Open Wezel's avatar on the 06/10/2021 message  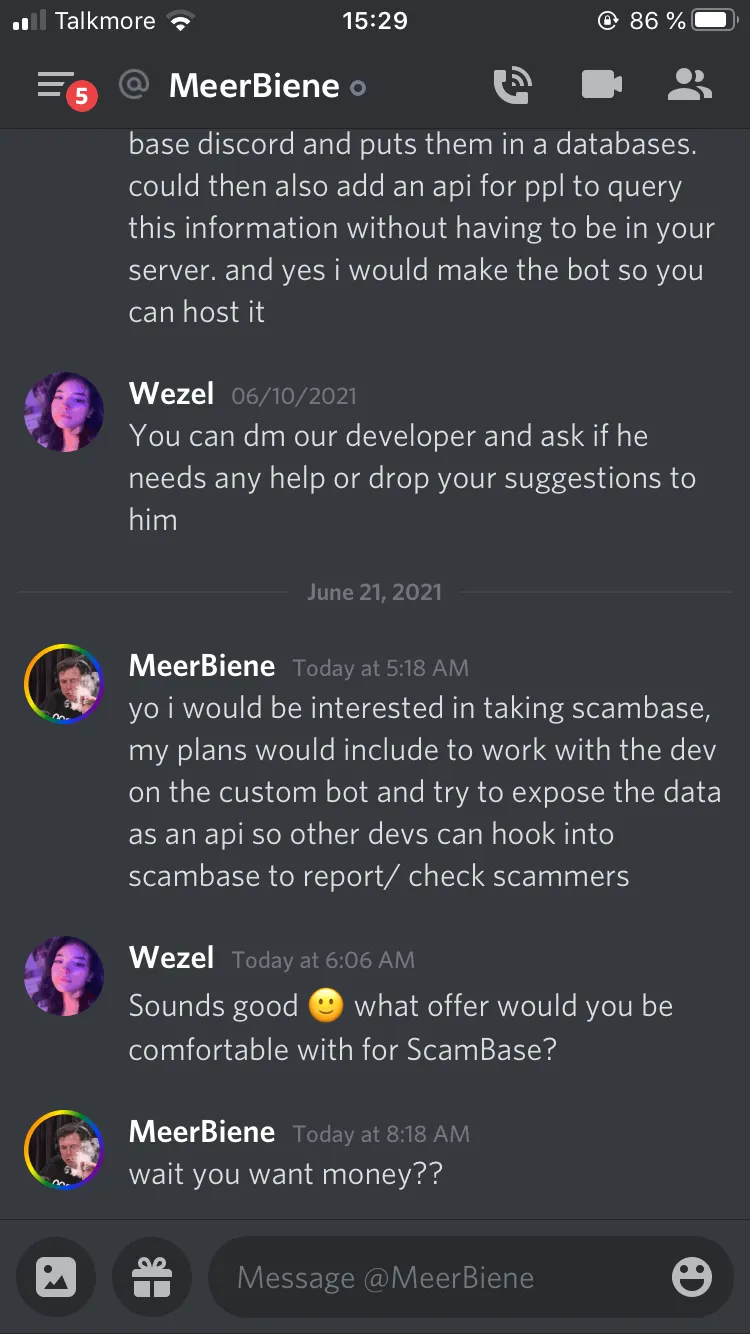point(64,412)
